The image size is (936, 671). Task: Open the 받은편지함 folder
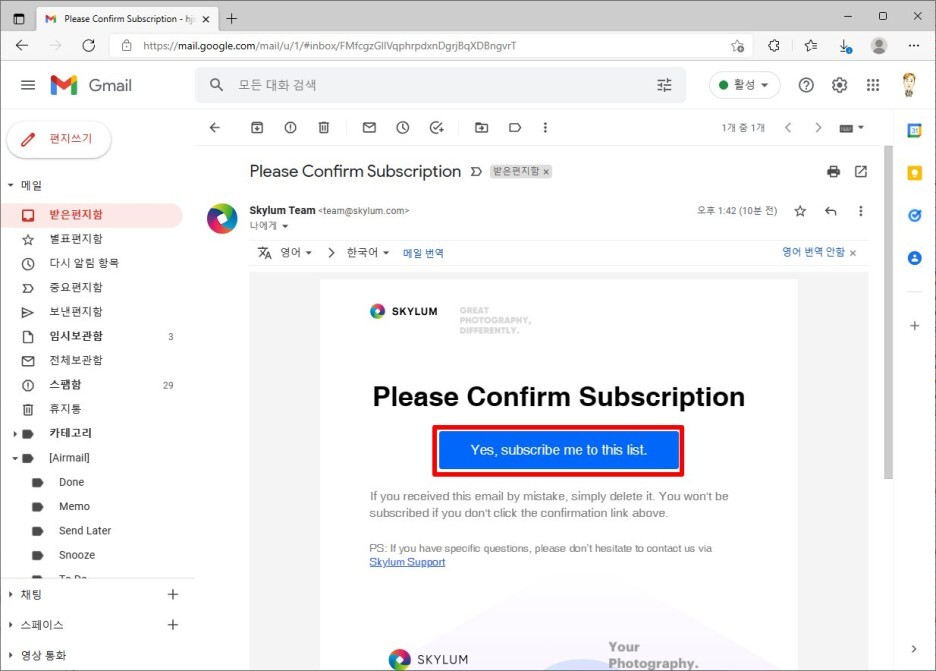tap(91, 215)
